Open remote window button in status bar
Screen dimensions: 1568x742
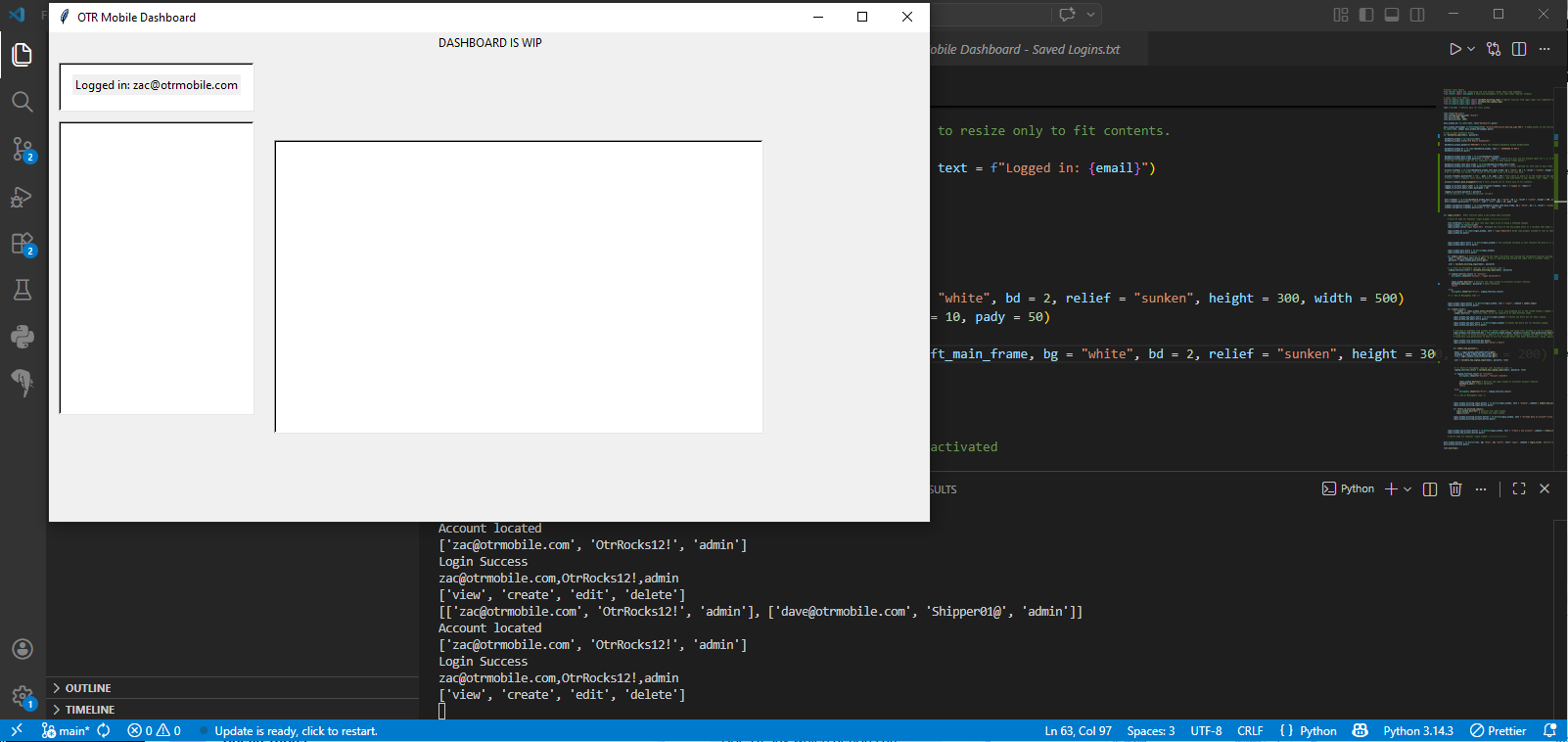pos(17,730)
